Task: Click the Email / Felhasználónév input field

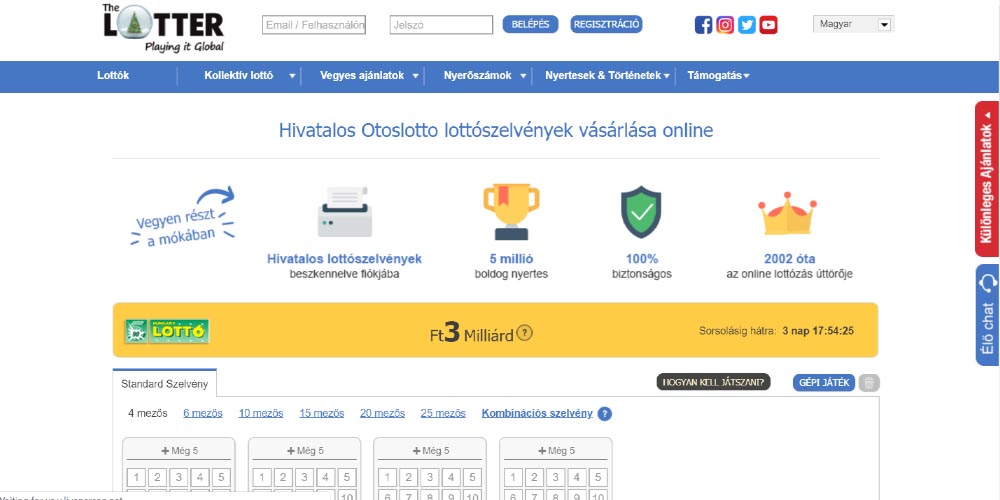Action: [x=314, y=25]
